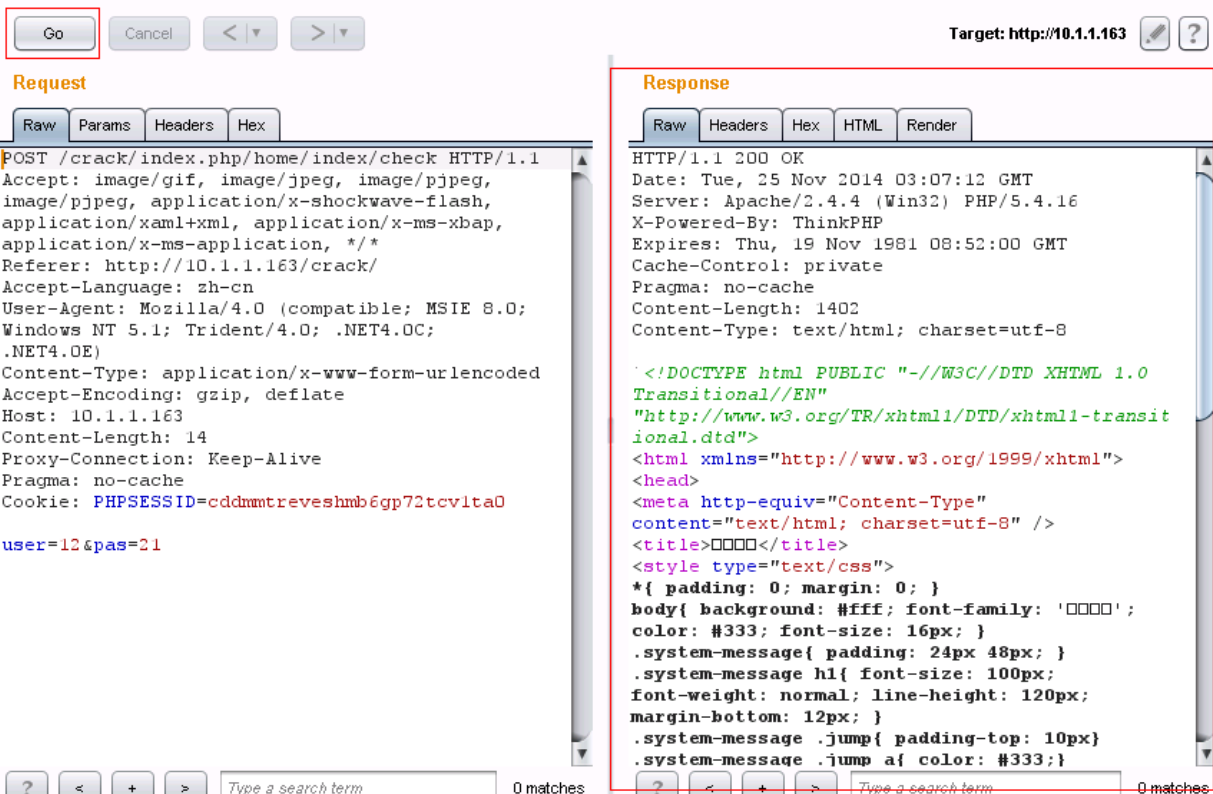1213x794 pixels.
Task: Click the response pane scroll-up arrow
Action: [1205, 159]
